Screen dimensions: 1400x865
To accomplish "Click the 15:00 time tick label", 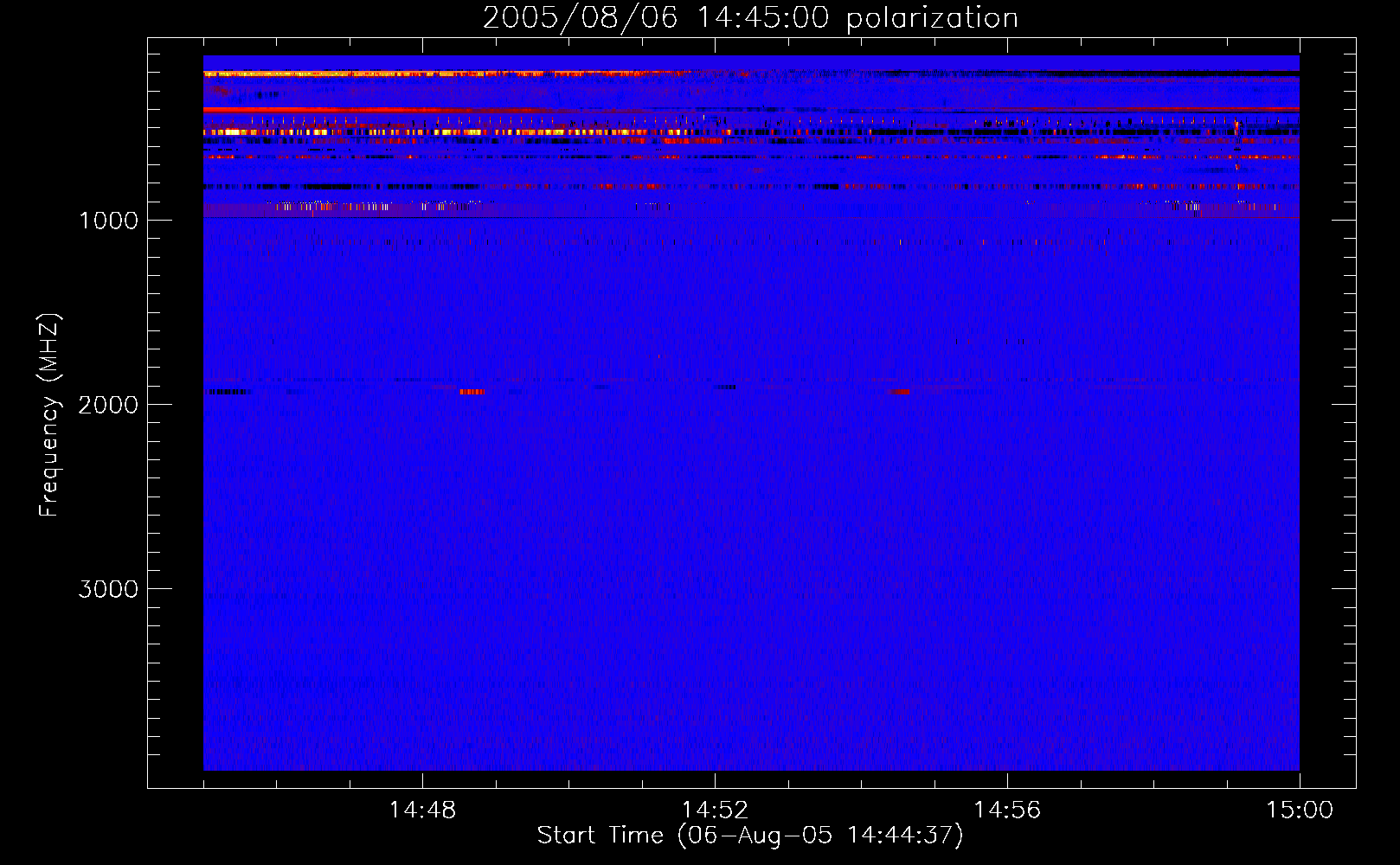I will [1300, 811].
